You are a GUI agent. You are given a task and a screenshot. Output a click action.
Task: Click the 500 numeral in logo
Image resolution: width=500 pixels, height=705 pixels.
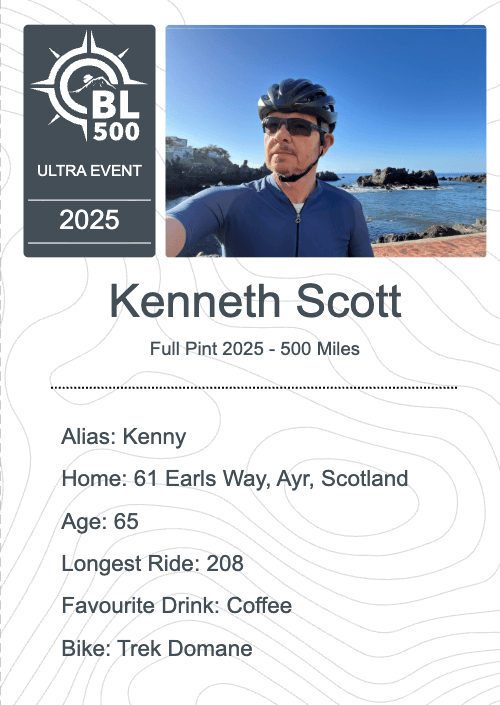click(116, 132)
